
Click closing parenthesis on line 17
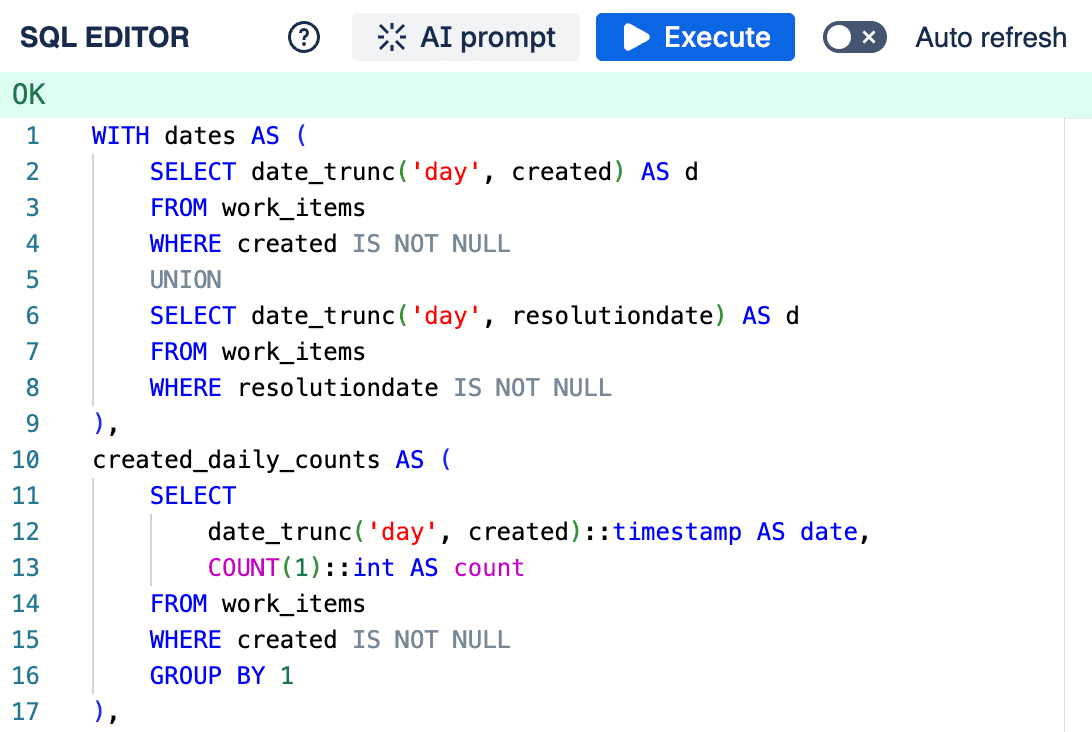pos(99,711)
